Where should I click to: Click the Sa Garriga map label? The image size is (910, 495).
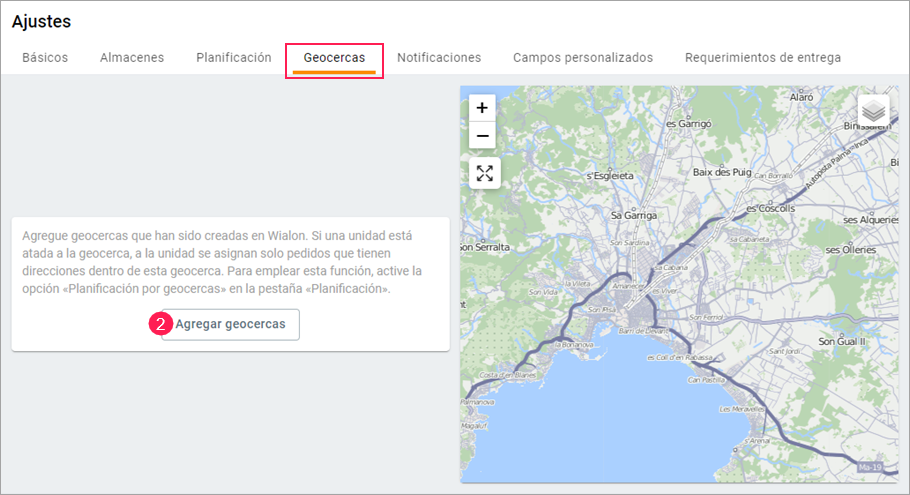pos(634,215)
